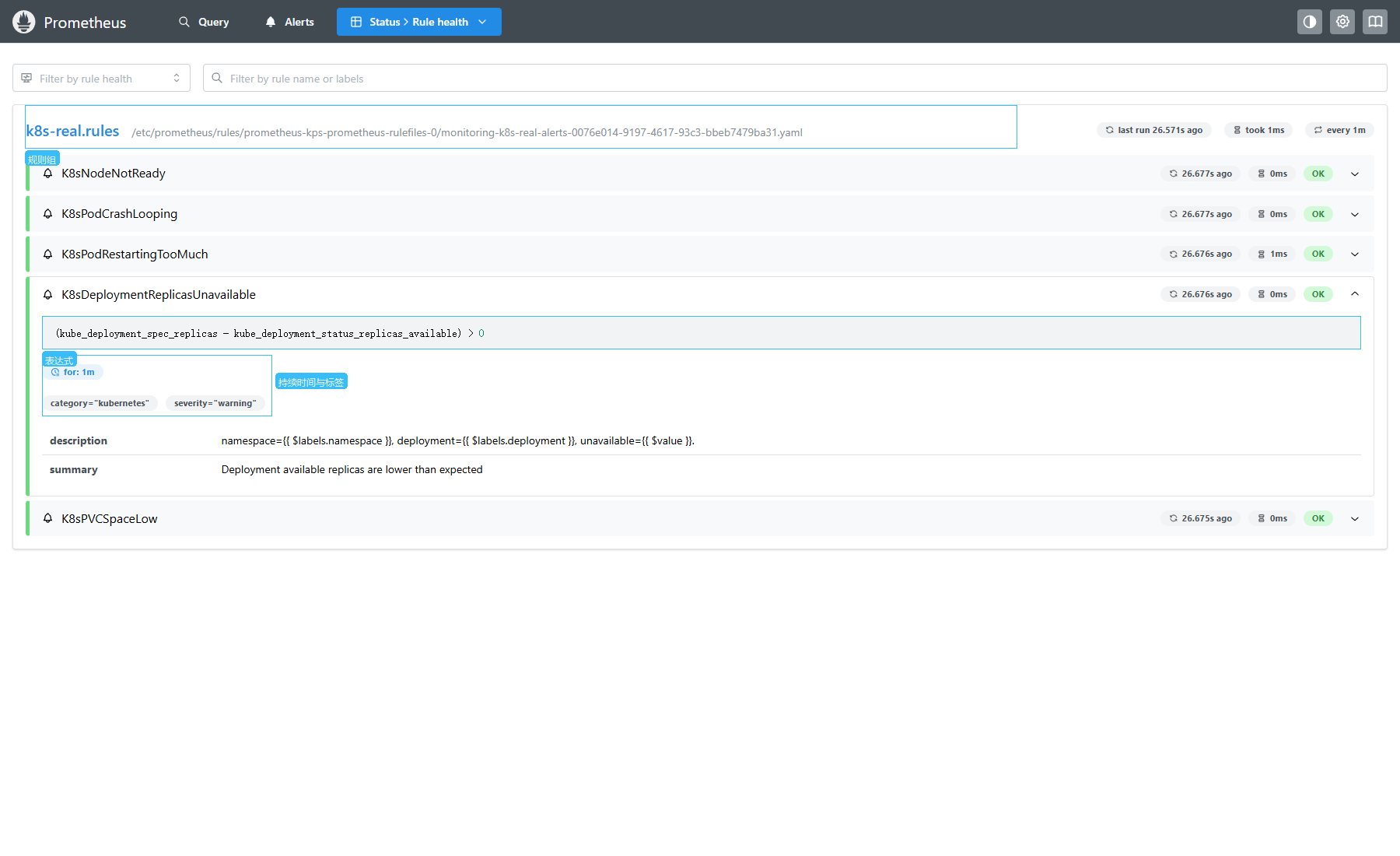
Task: Click the took 1ms badge
Action: point(1258,130)
